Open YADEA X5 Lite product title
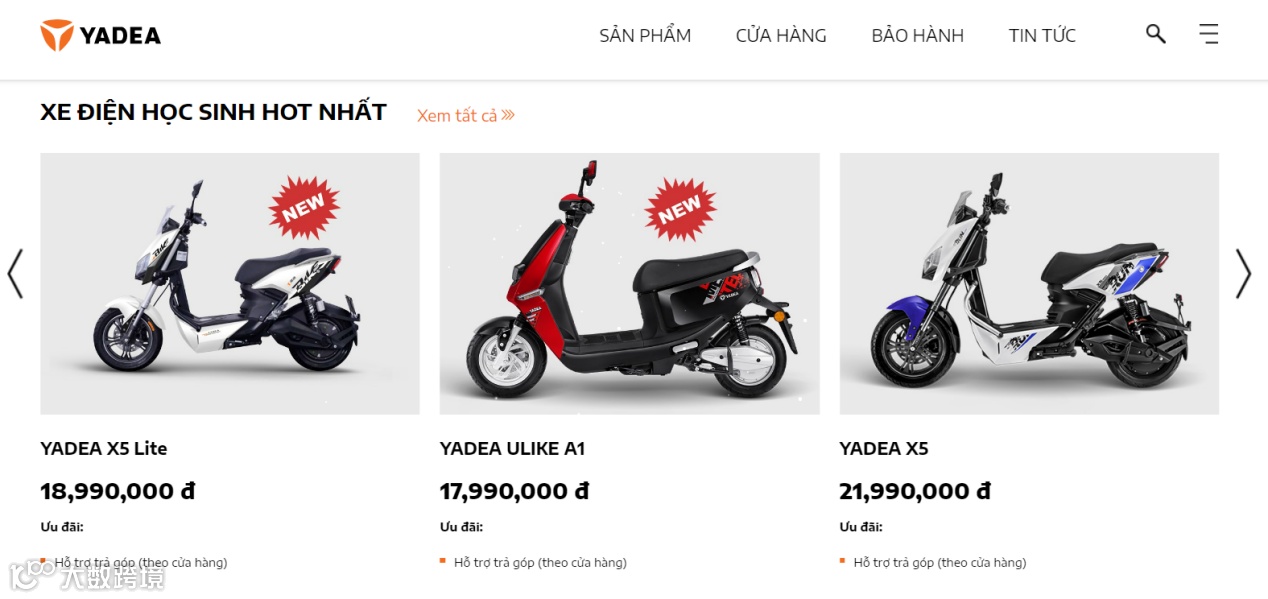Screen dimensions: 1268x599 104,448
